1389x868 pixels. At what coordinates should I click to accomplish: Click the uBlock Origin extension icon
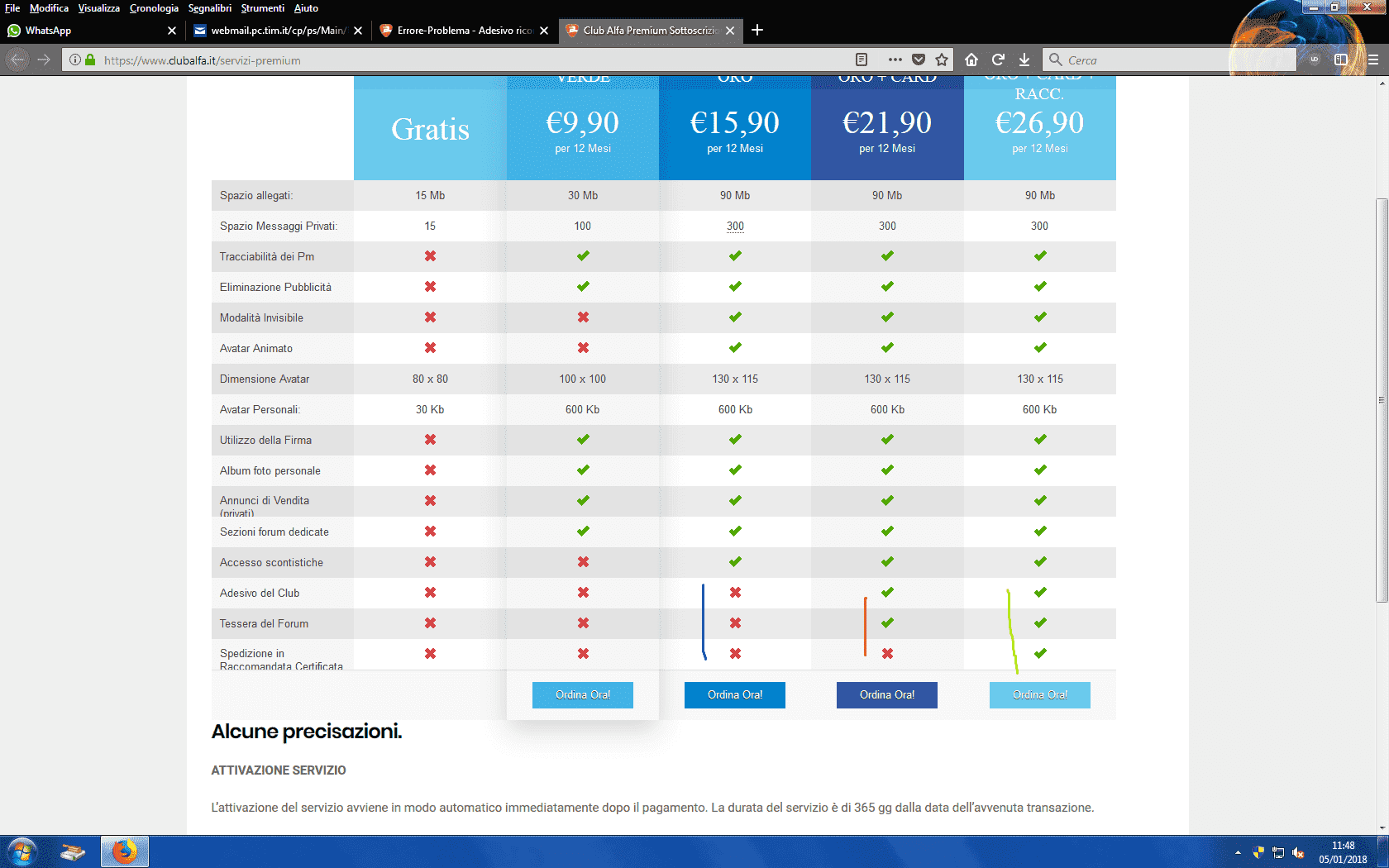coord(1314,60)
